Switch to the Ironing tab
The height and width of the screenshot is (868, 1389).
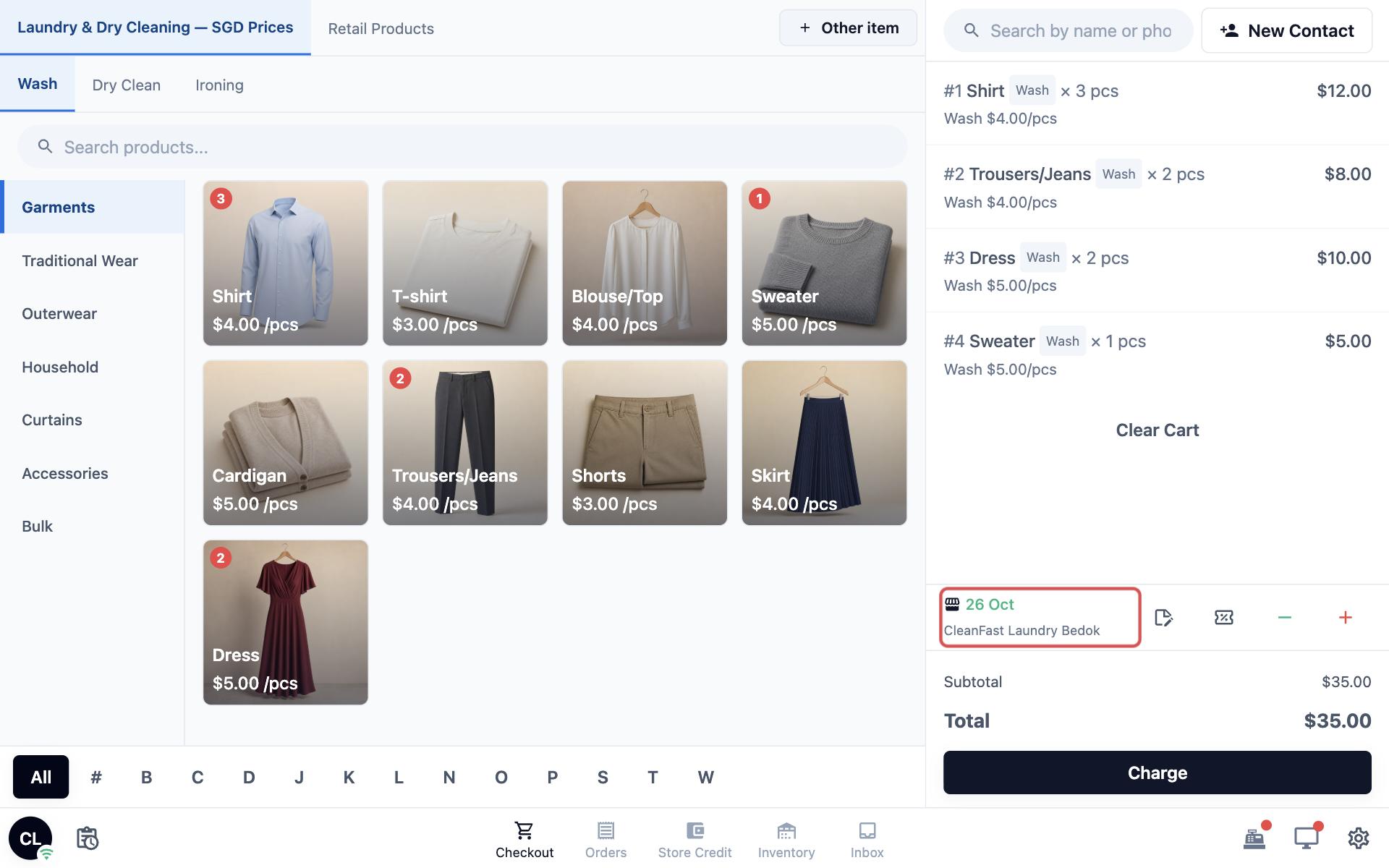(x=219, y=85)
